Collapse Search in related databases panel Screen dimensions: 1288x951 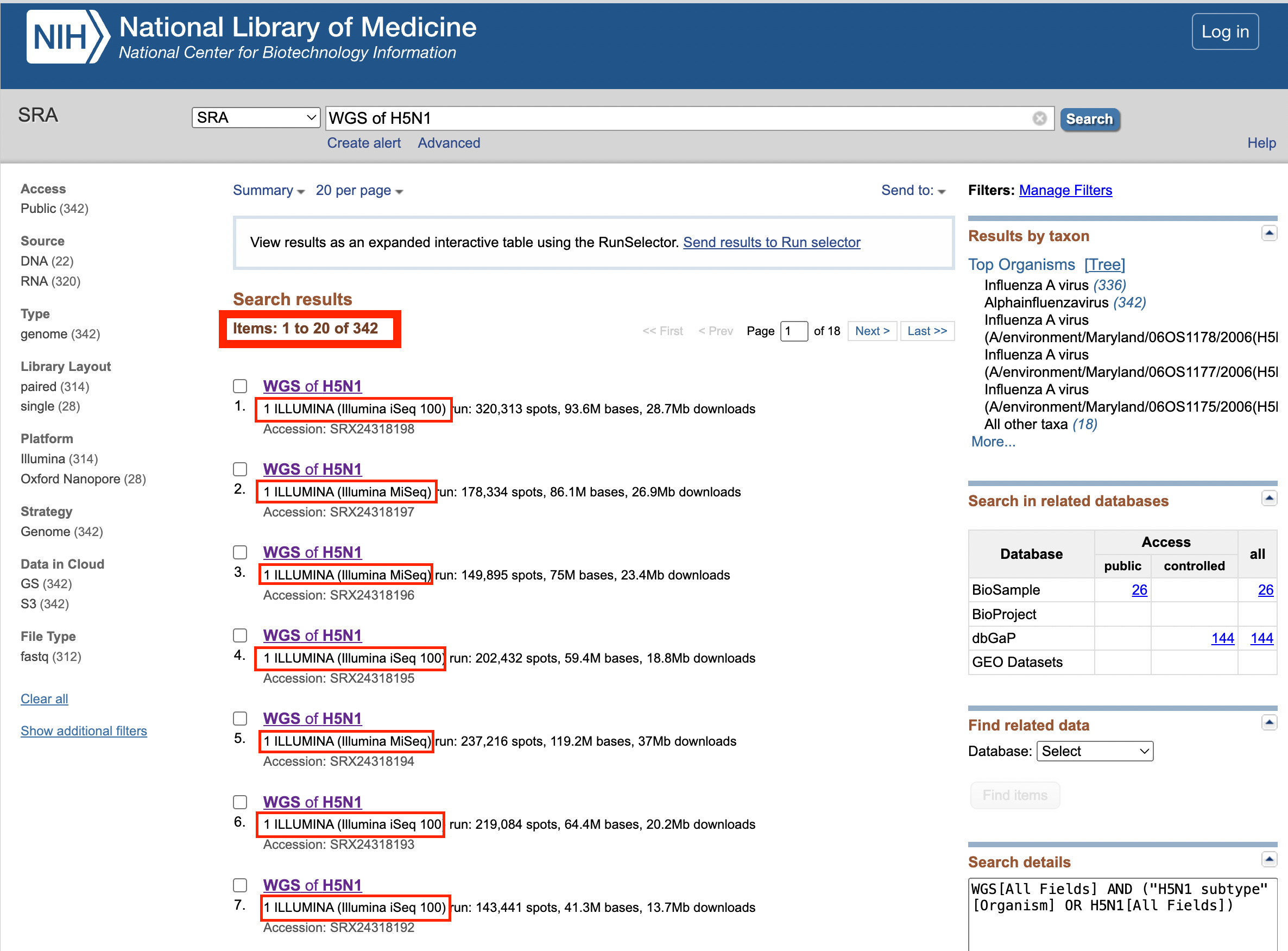tap(1269, 498)
